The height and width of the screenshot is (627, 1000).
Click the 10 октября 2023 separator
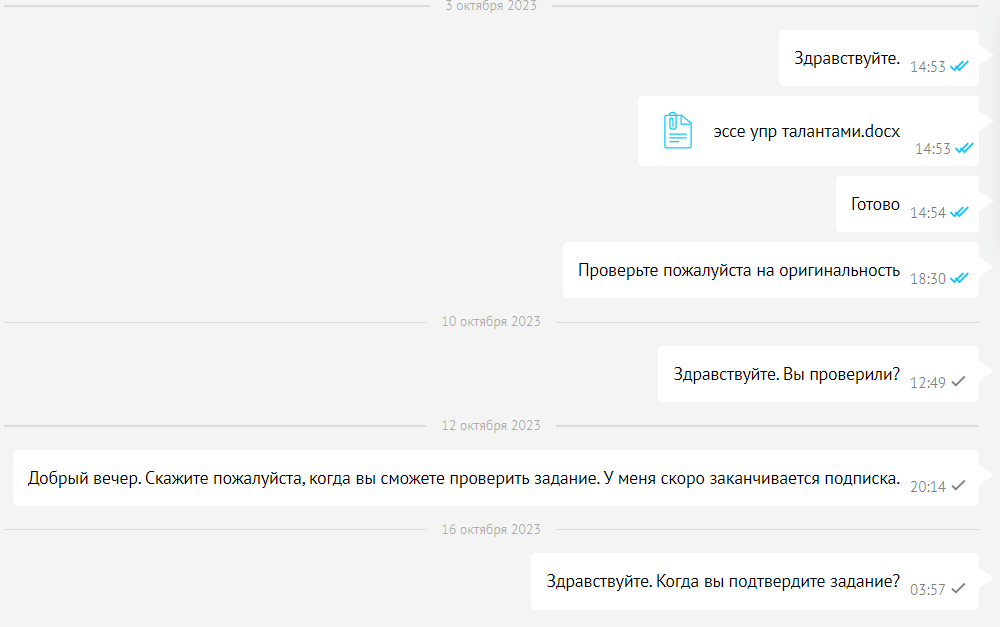click(491, 321)
